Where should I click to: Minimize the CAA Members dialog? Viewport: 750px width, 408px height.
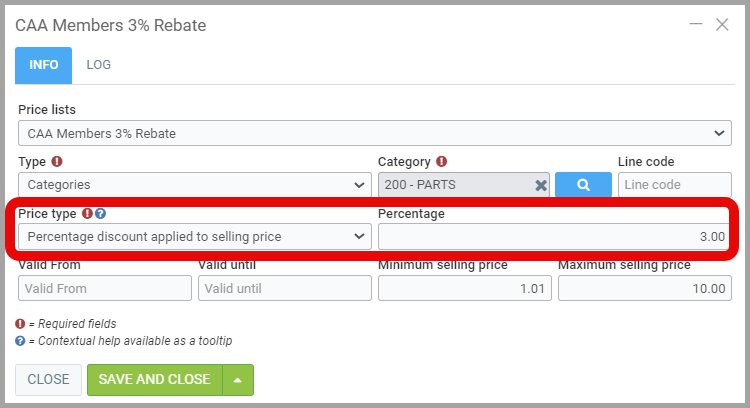click(696, 24)
